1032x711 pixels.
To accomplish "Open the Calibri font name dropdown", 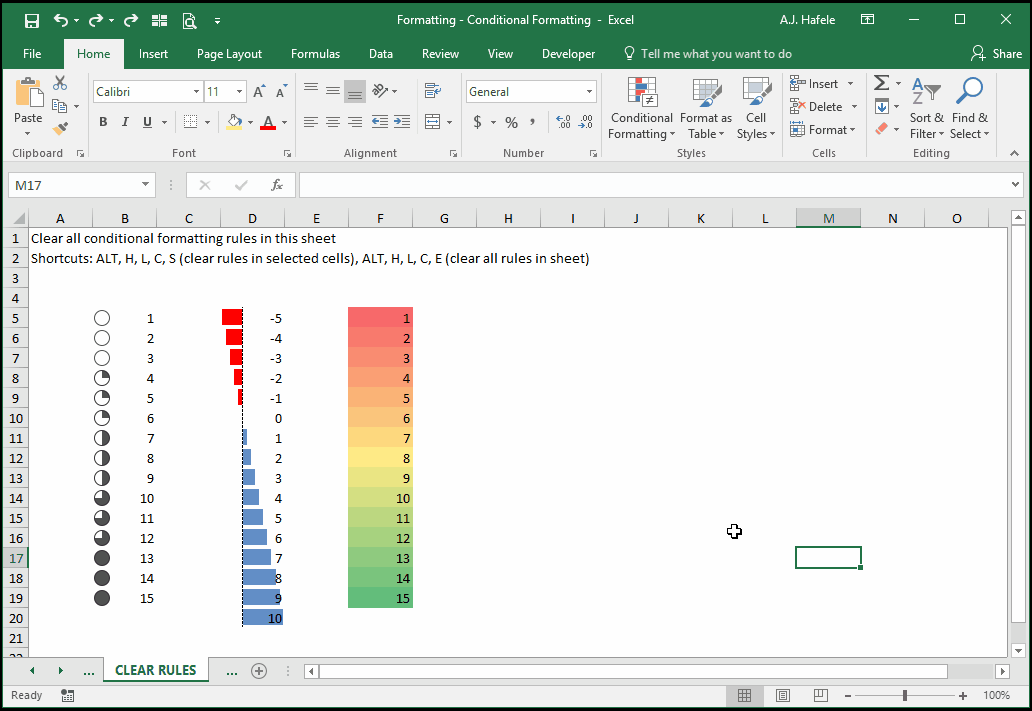I will pyautogui.click(x=196, y=92).
